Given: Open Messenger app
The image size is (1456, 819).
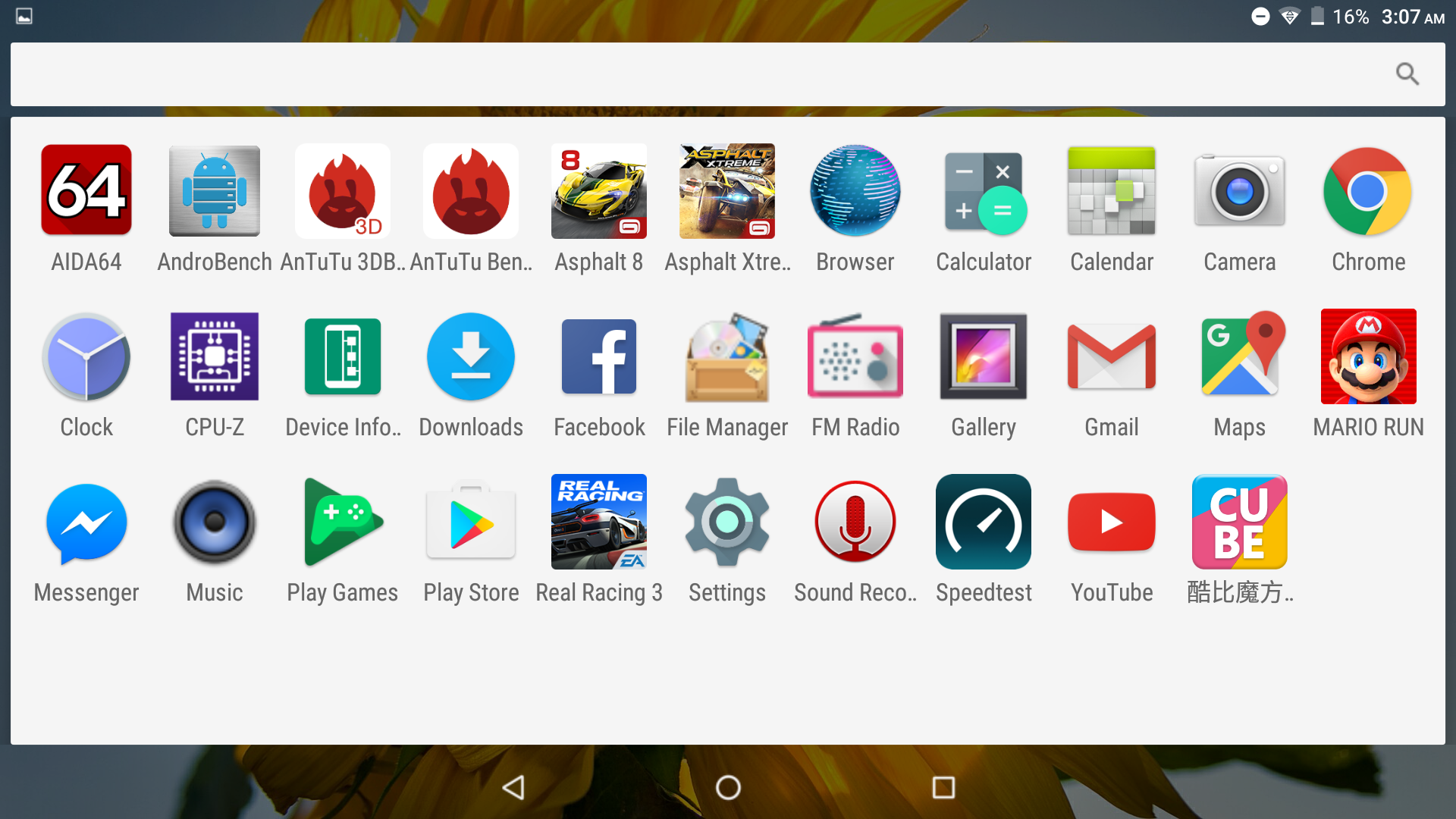Looking at the screenshot, I should (x=86, y=523).
